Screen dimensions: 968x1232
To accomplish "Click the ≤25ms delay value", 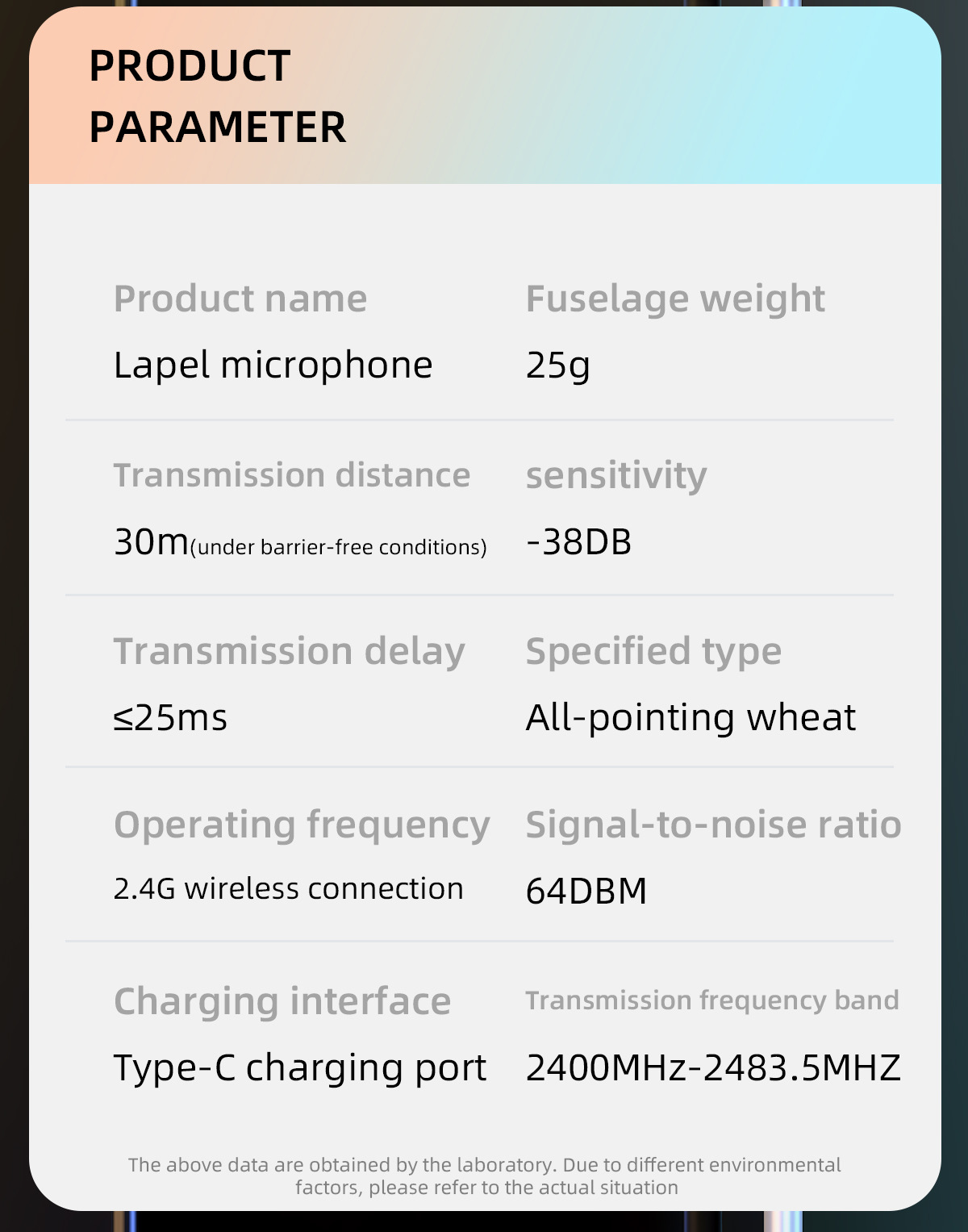I will tap(170, 717).
